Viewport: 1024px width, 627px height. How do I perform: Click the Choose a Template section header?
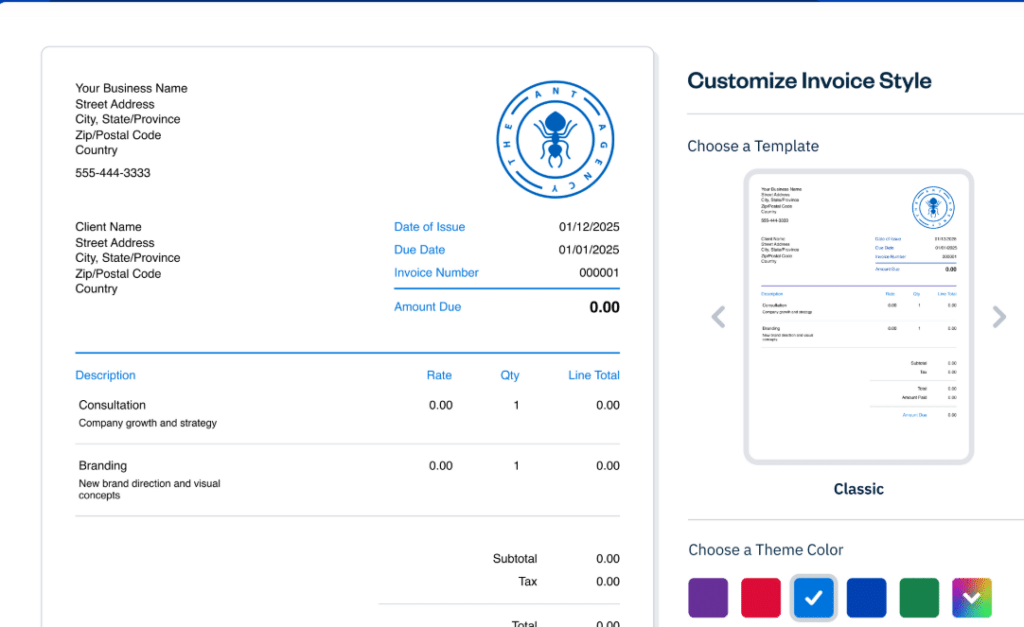click(753, 146)
